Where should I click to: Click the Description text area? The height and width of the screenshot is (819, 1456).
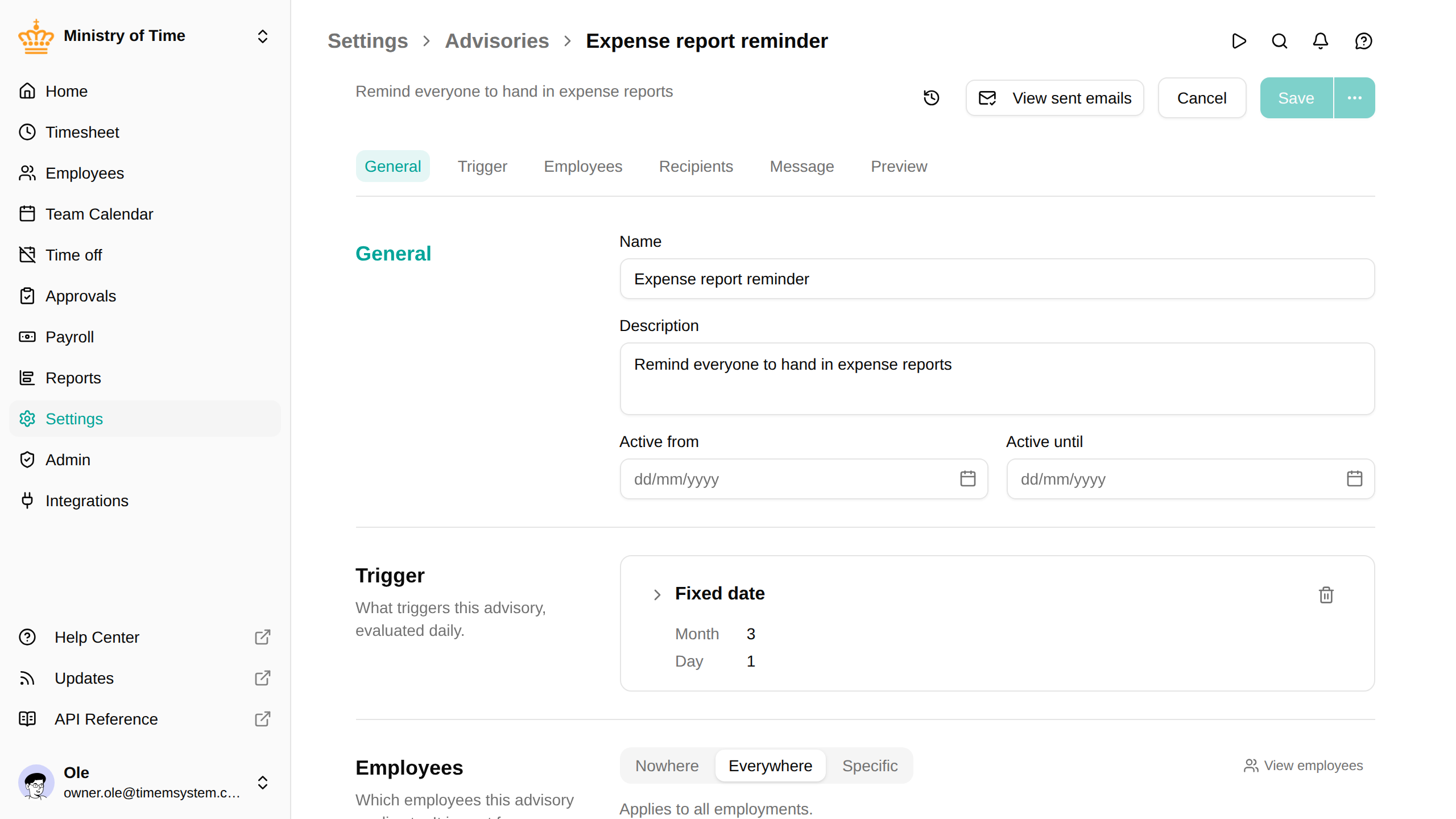tap(997, 378)
